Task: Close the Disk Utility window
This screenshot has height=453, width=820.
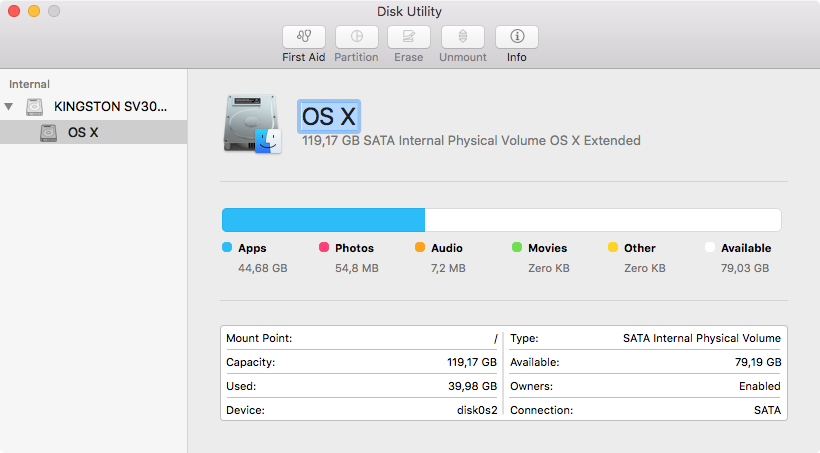Action: (x=14, y=11)
